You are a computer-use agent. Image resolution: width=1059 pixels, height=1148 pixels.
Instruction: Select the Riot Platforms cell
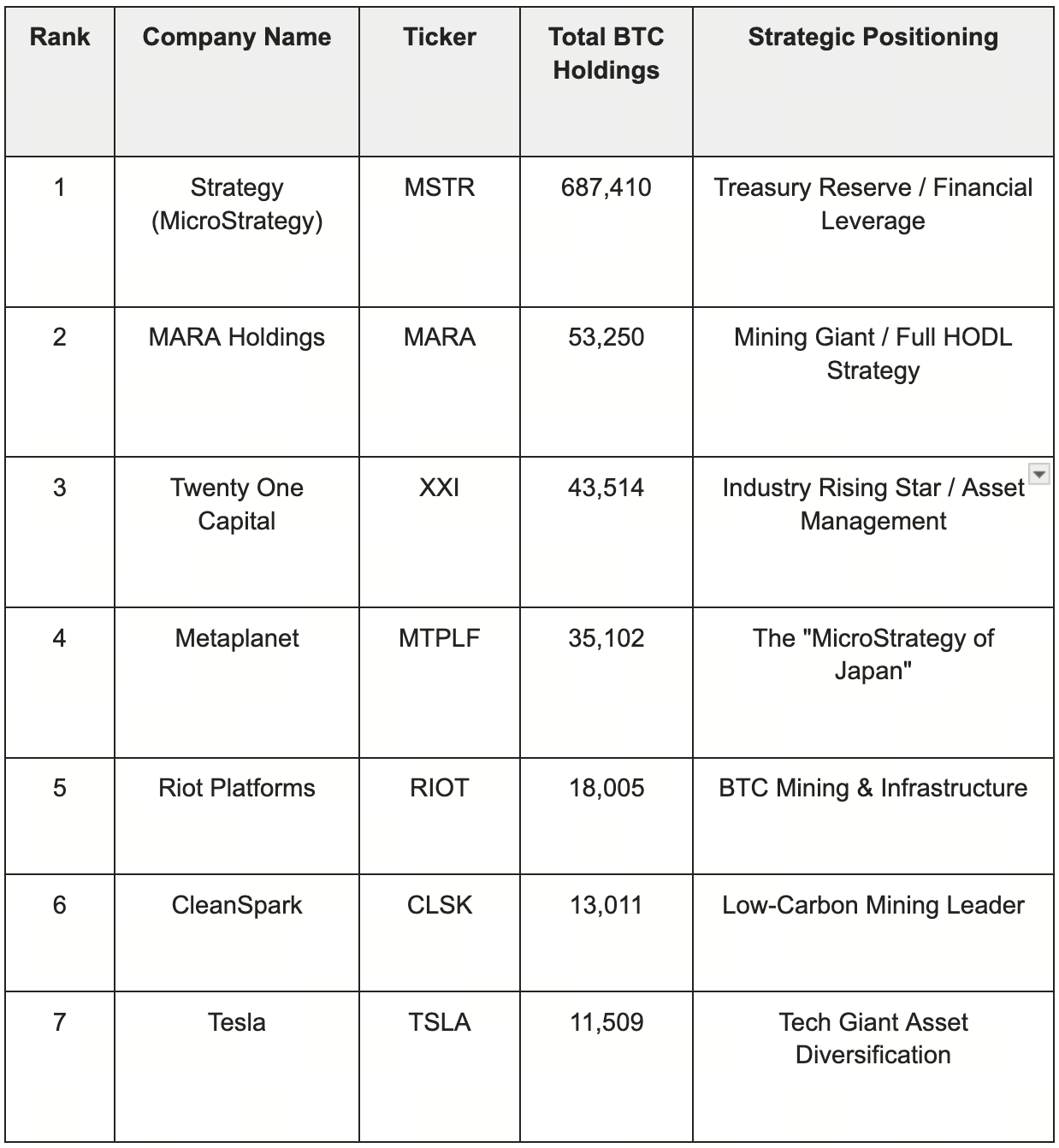(x=237, y=788)
